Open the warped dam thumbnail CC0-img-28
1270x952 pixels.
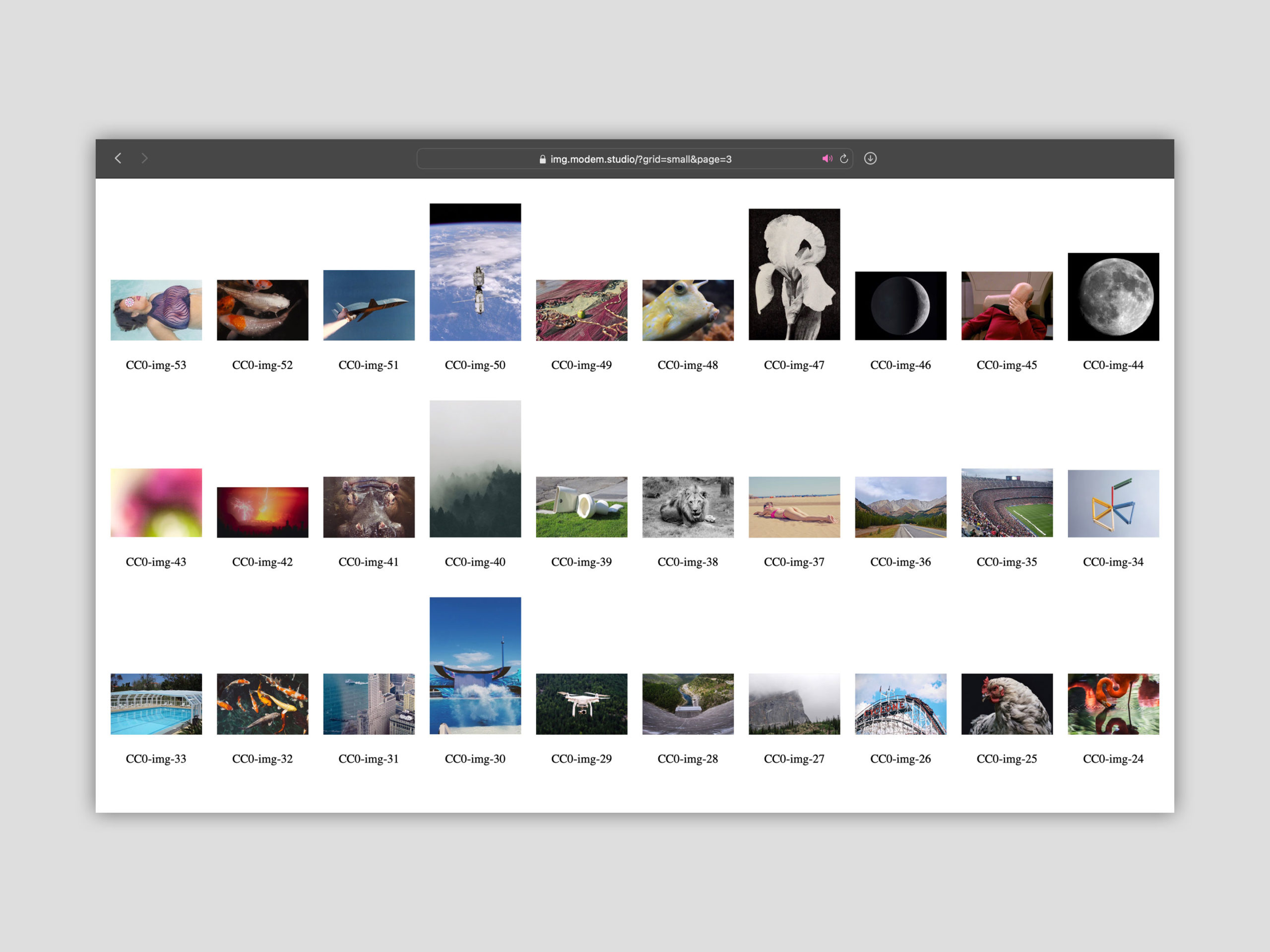pyautogui.click(x=688, y=704)
